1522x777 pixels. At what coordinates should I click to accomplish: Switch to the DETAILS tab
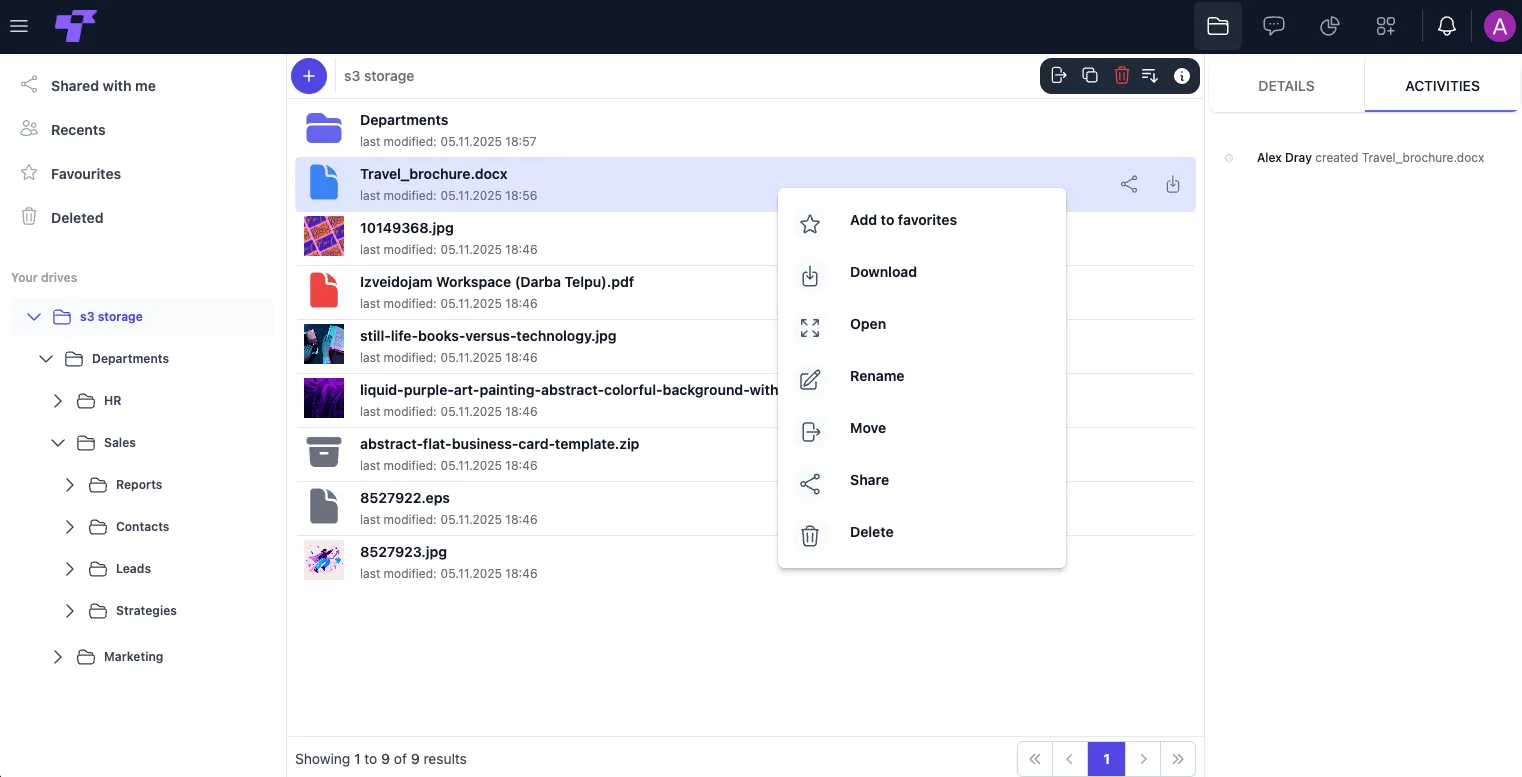1286,86
